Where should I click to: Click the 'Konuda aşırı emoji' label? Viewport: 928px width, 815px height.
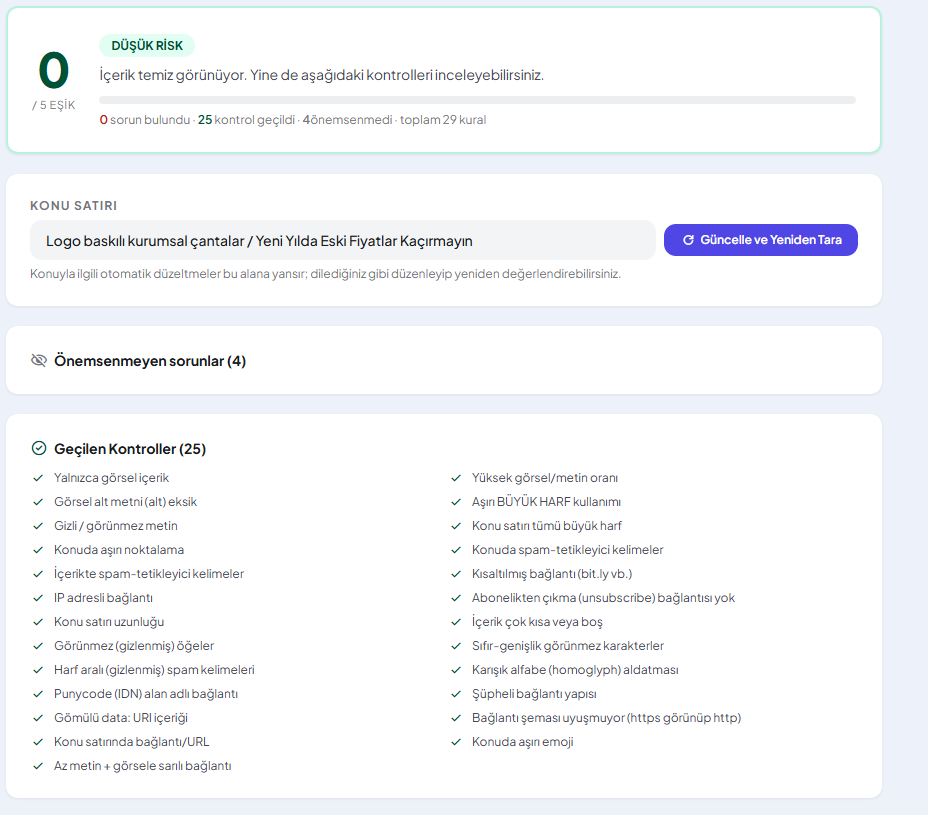523,742
